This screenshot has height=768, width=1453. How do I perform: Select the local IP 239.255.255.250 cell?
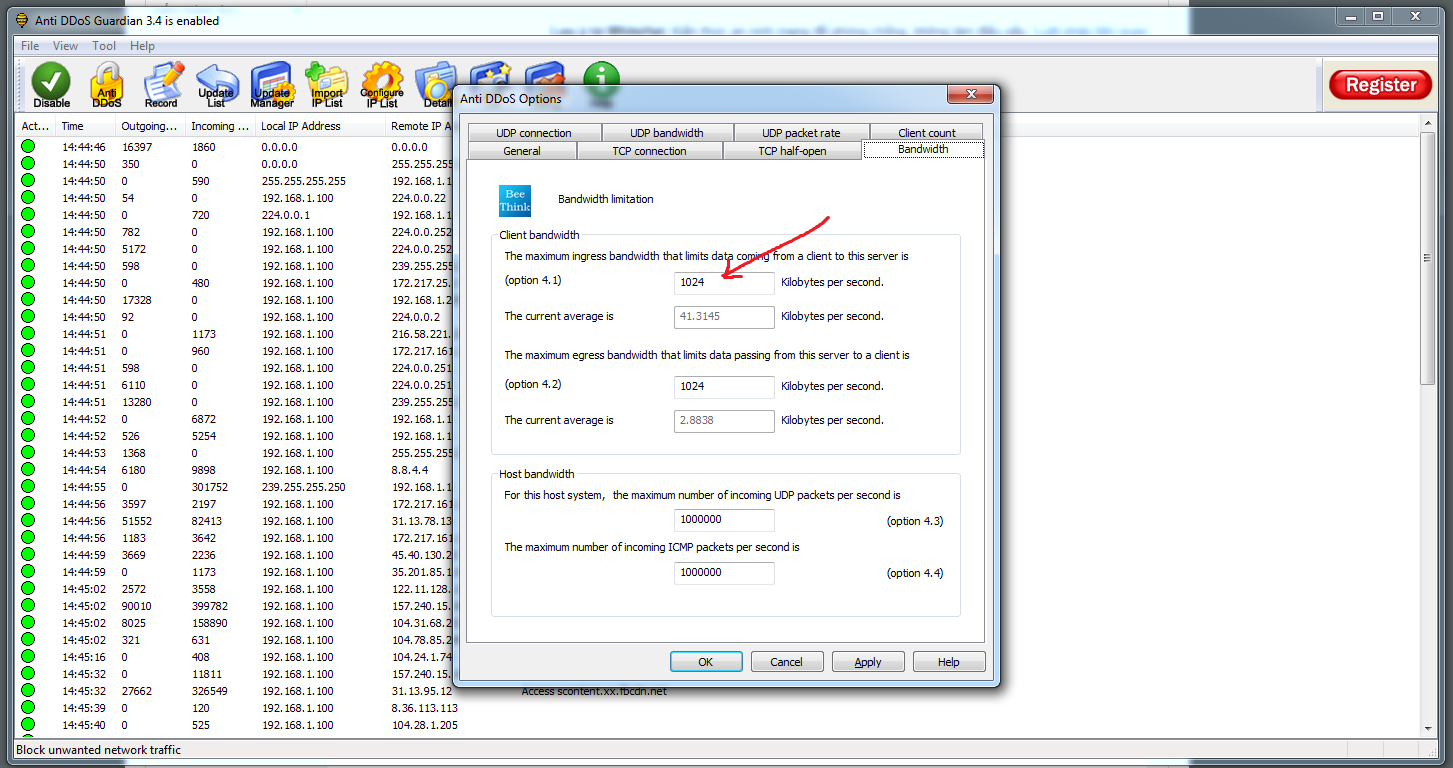point(304,487)
